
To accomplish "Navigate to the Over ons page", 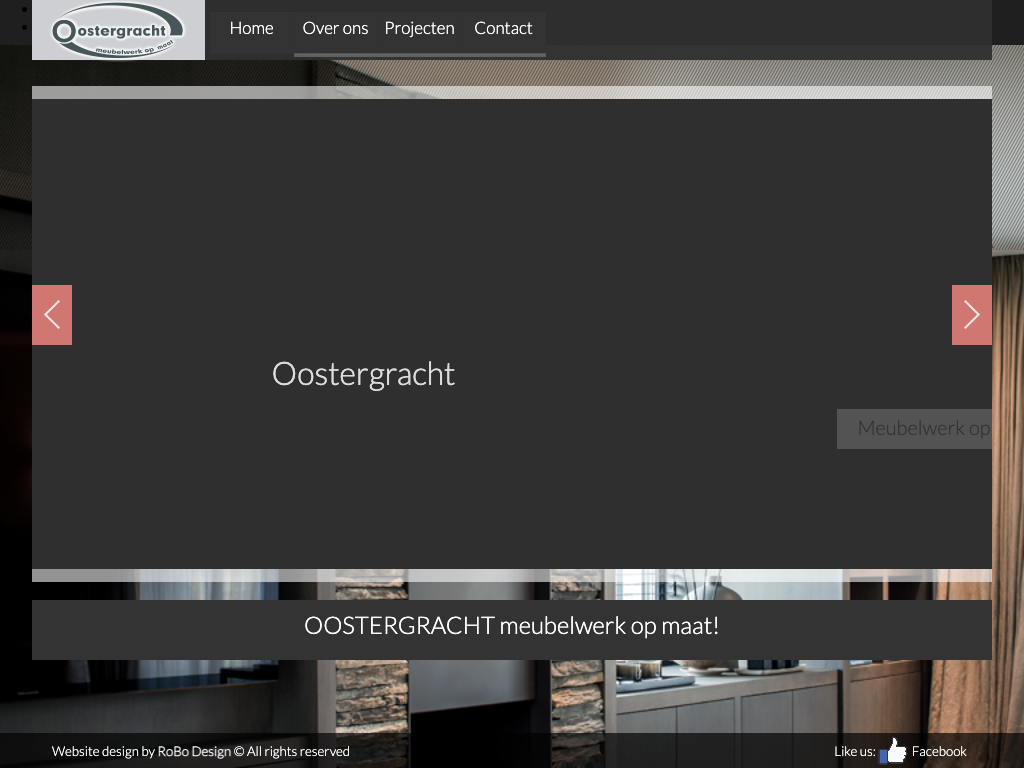I will 335,28.
